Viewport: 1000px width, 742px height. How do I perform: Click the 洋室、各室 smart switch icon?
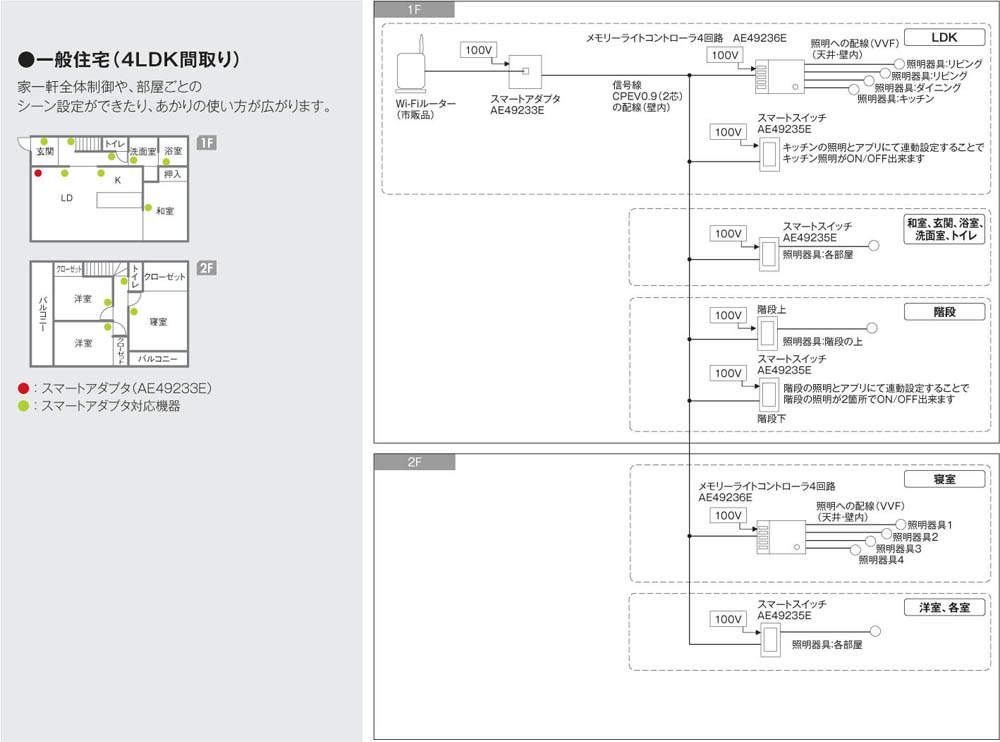771,641
